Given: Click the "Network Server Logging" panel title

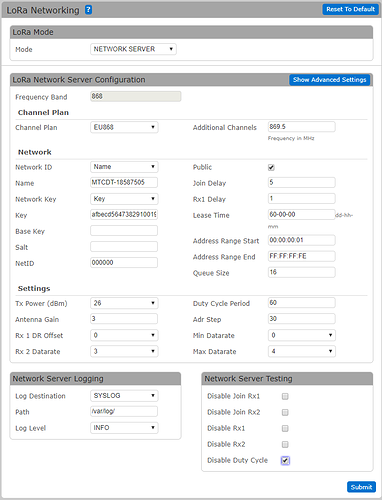Looking at the screenshot, I should [58, 379].
